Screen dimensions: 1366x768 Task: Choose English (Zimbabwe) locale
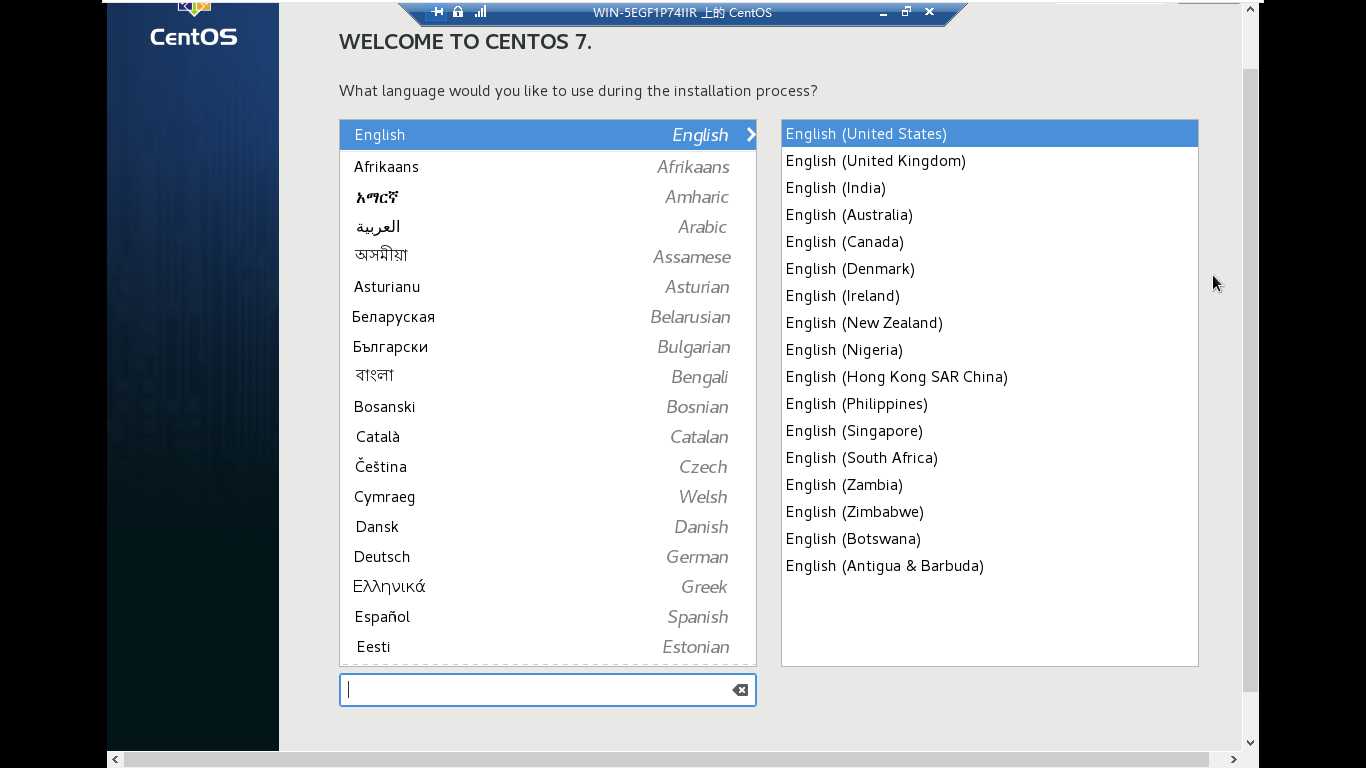tap(990, 512)
